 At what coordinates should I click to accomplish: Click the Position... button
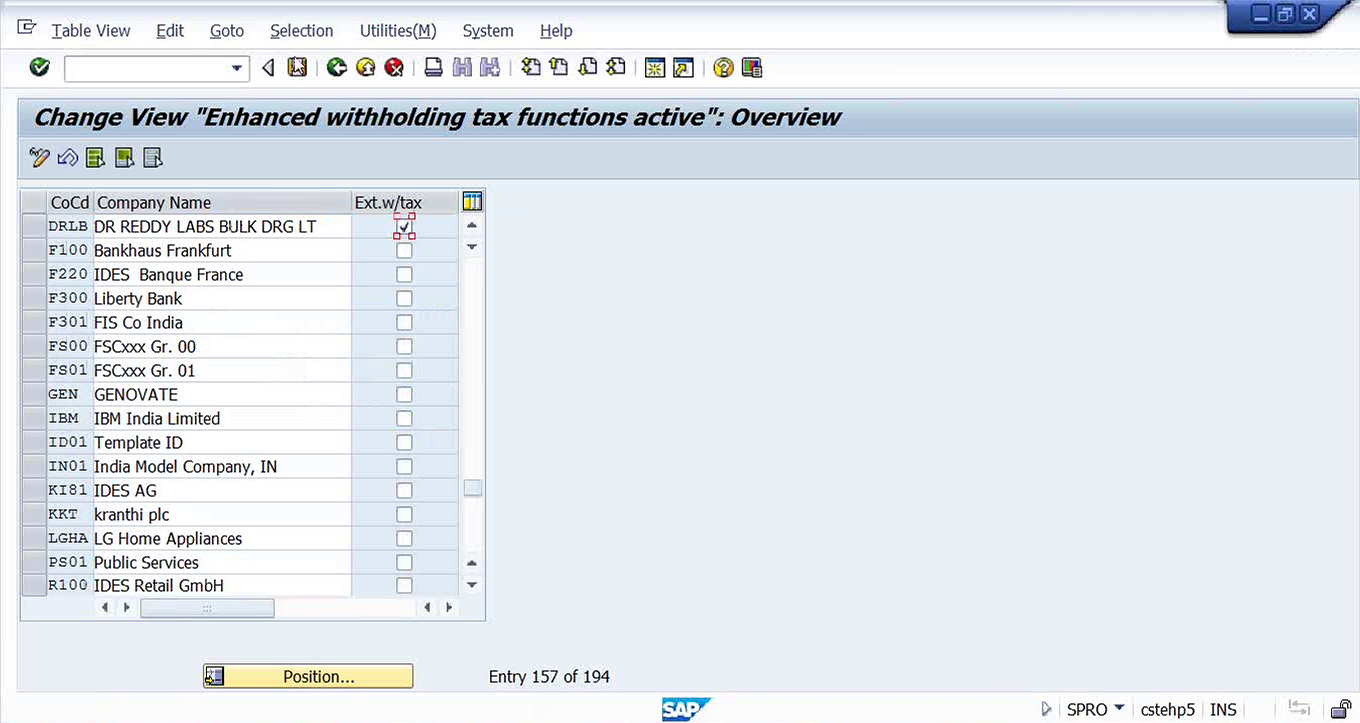pos(308,677)
